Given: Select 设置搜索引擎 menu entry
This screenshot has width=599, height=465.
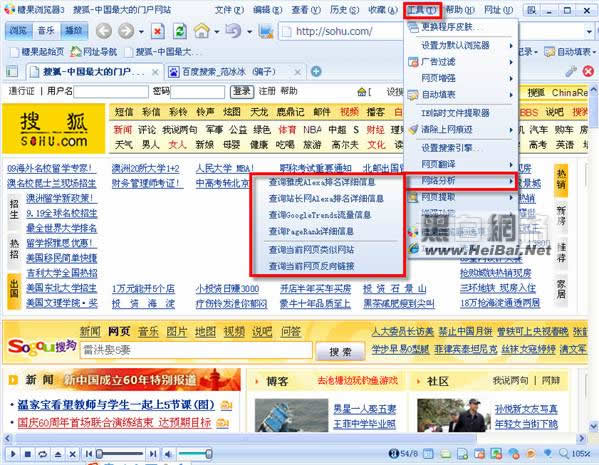Looking at the screenshot, I should click(461, 148).
